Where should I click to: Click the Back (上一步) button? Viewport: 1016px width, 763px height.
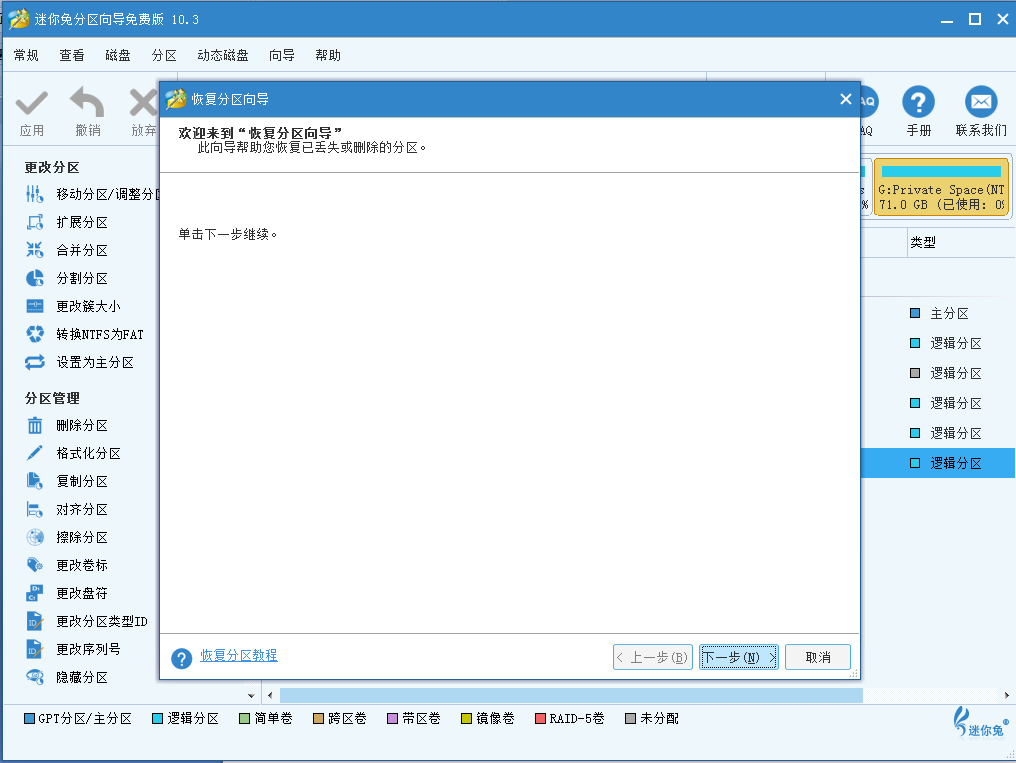point(652,657)
